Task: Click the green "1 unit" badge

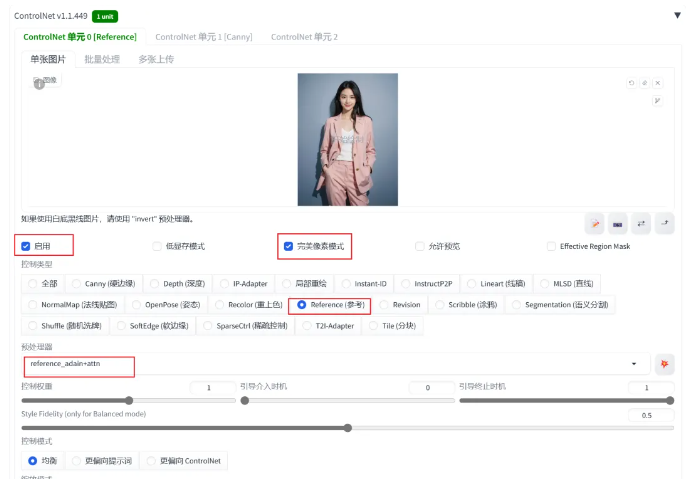Action: click(x=105, y=17)
